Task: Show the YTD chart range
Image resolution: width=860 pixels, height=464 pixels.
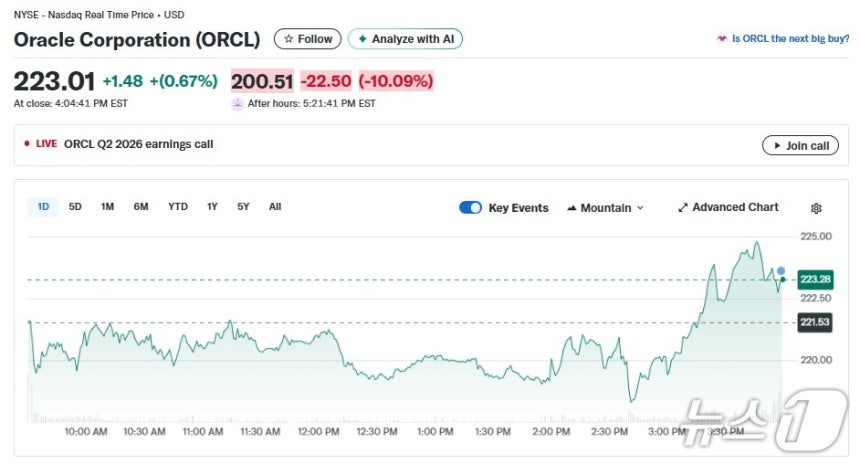Action: 177,207
